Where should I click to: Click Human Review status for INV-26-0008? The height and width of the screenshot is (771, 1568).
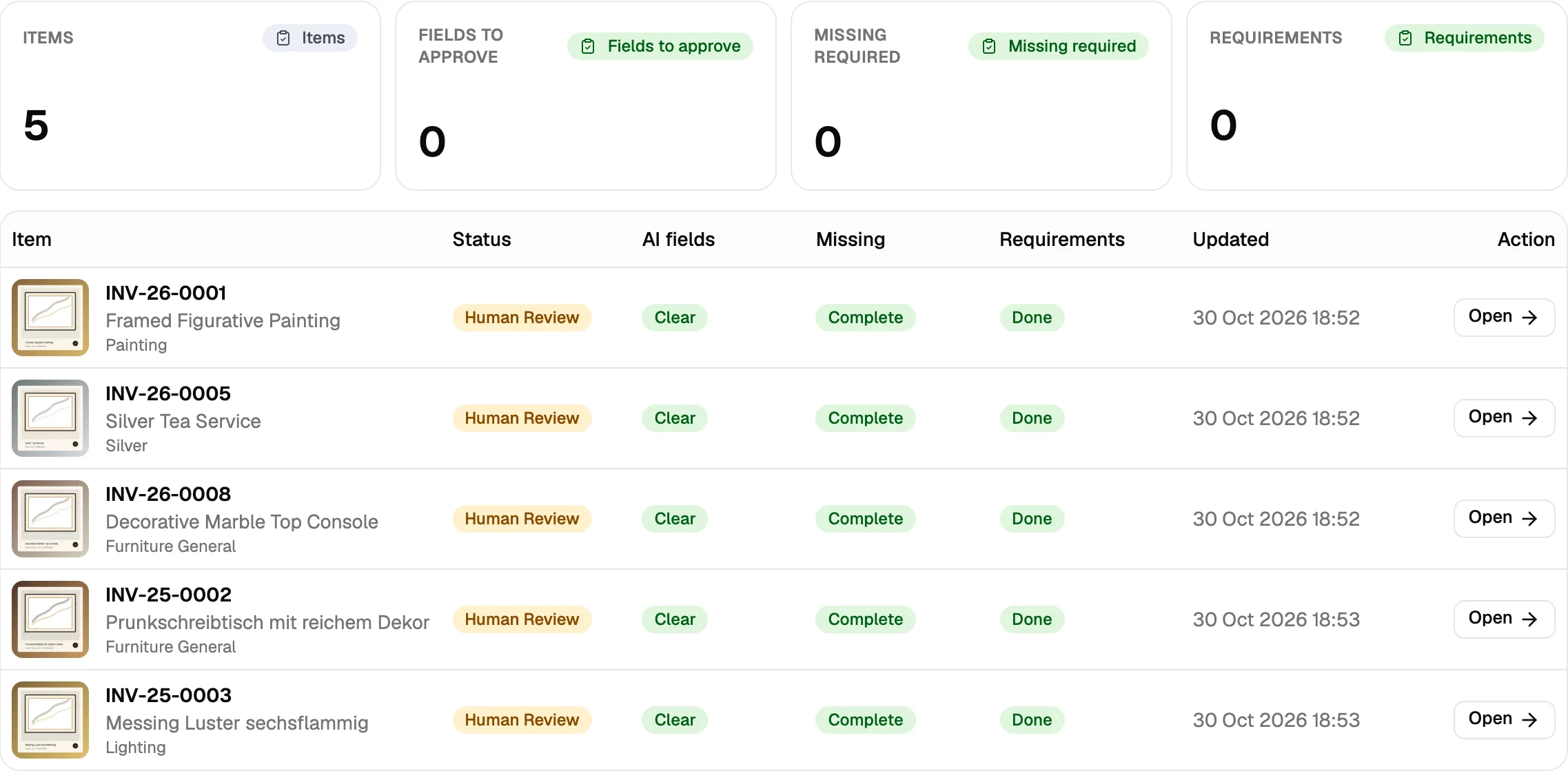point(522,518)
